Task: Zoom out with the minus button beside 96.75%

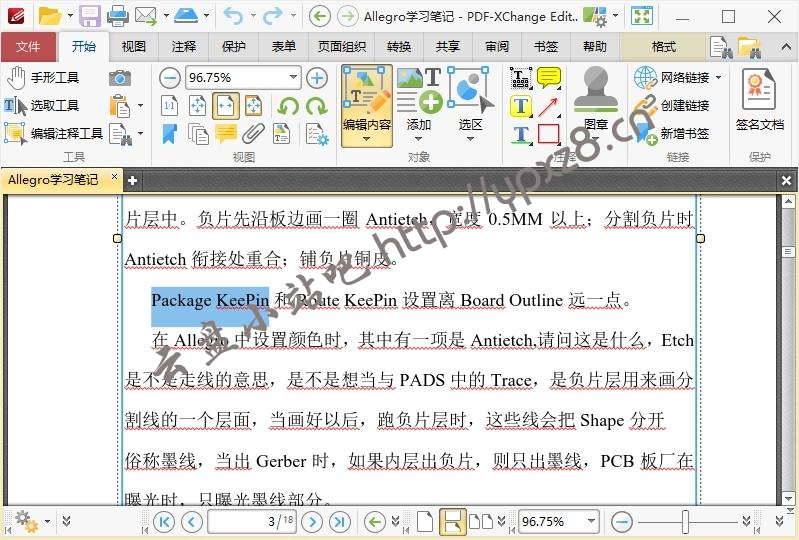Action: point(169,78)
